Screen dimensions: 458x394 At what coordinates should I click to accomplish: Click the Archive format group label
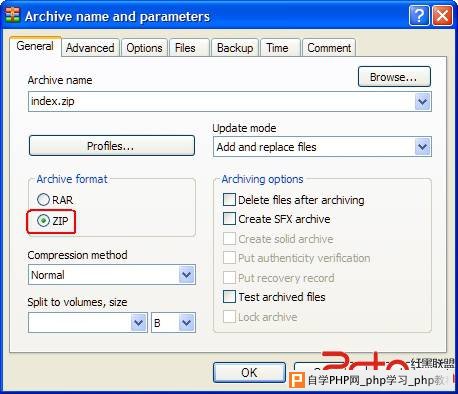(x=72, y=179)
